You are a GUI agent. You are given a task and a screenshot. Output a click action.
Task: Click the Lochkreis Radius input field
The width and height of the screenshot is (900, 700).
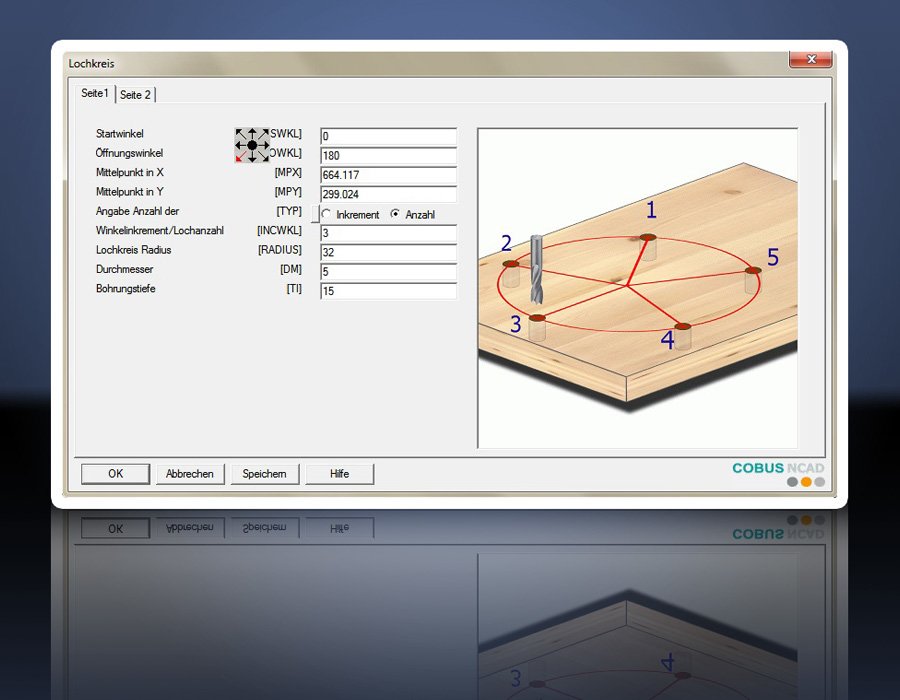[389, 252]
